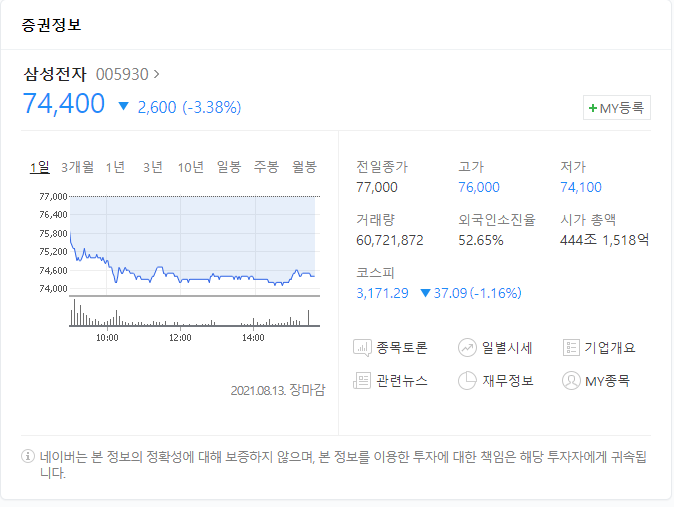The height and width of the screenshot is (507, 674).
Task: Click chart axis label 10:00
Action: (x=107, y=338)
